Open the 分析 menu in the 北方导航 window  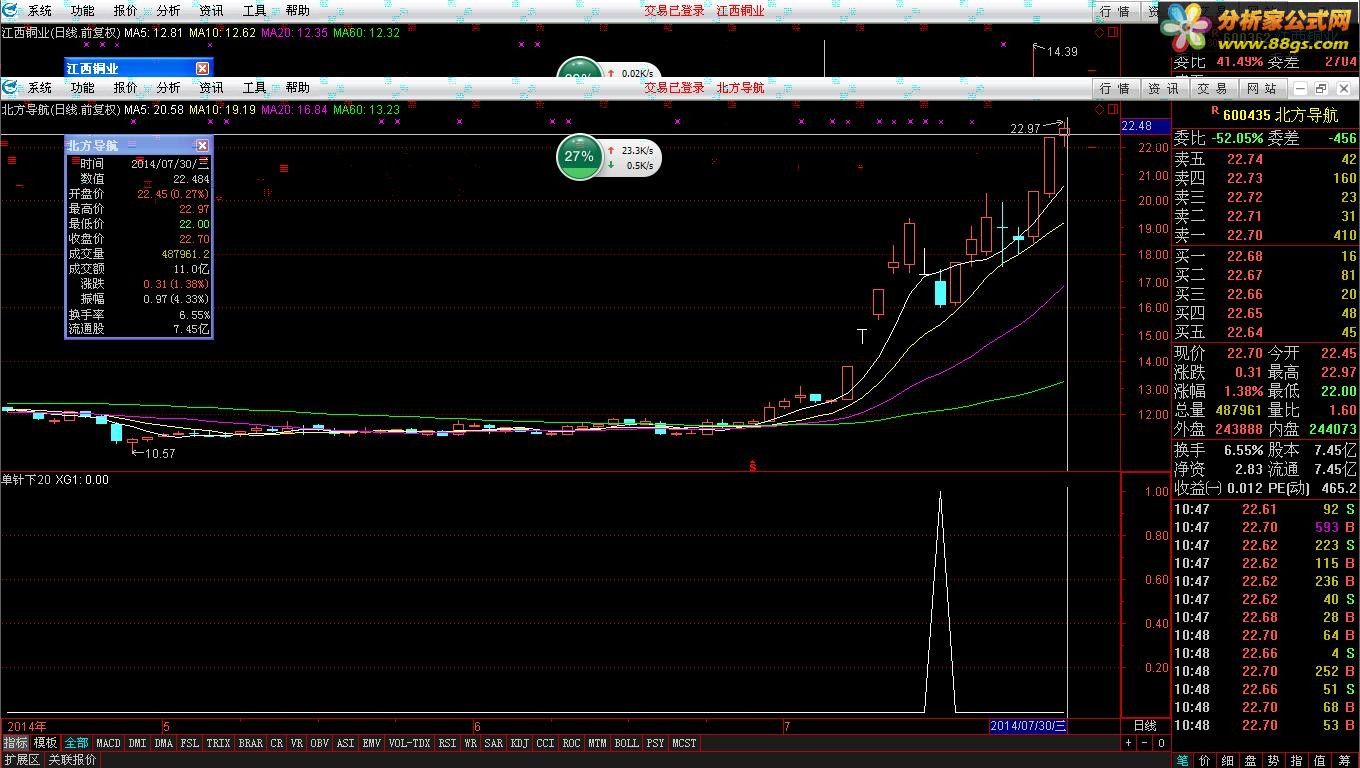click(x=168, y=88)
